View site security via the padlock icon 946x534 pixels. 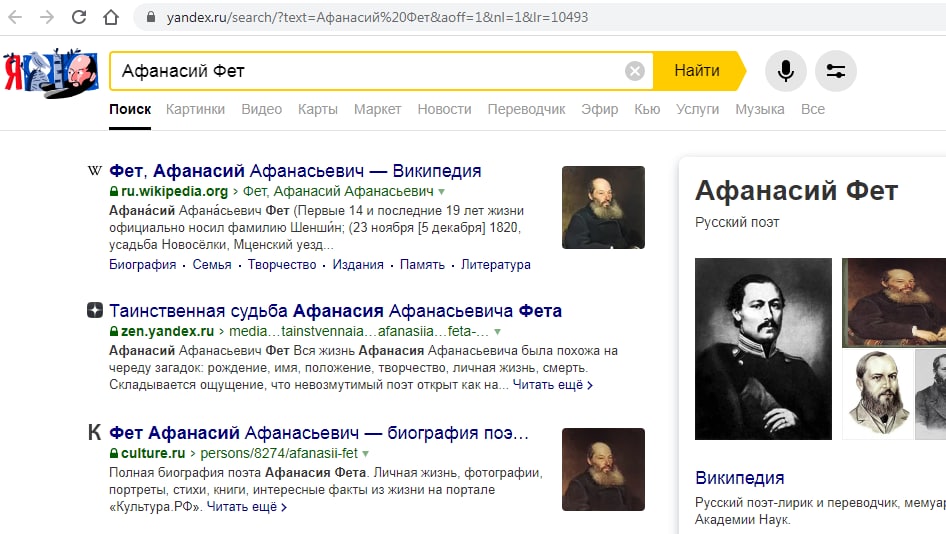point(151,17)
